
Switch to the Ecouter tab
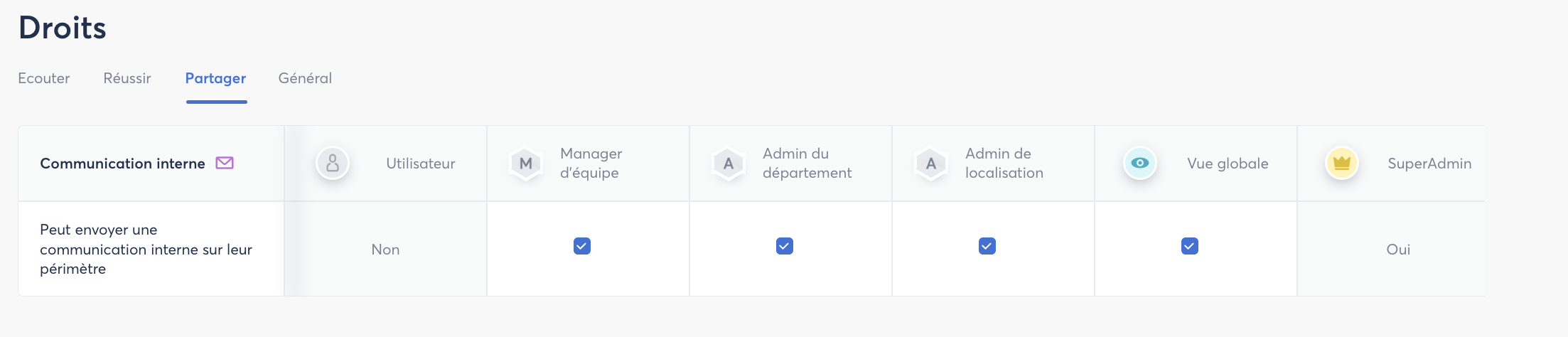click(x=44, y=78)
